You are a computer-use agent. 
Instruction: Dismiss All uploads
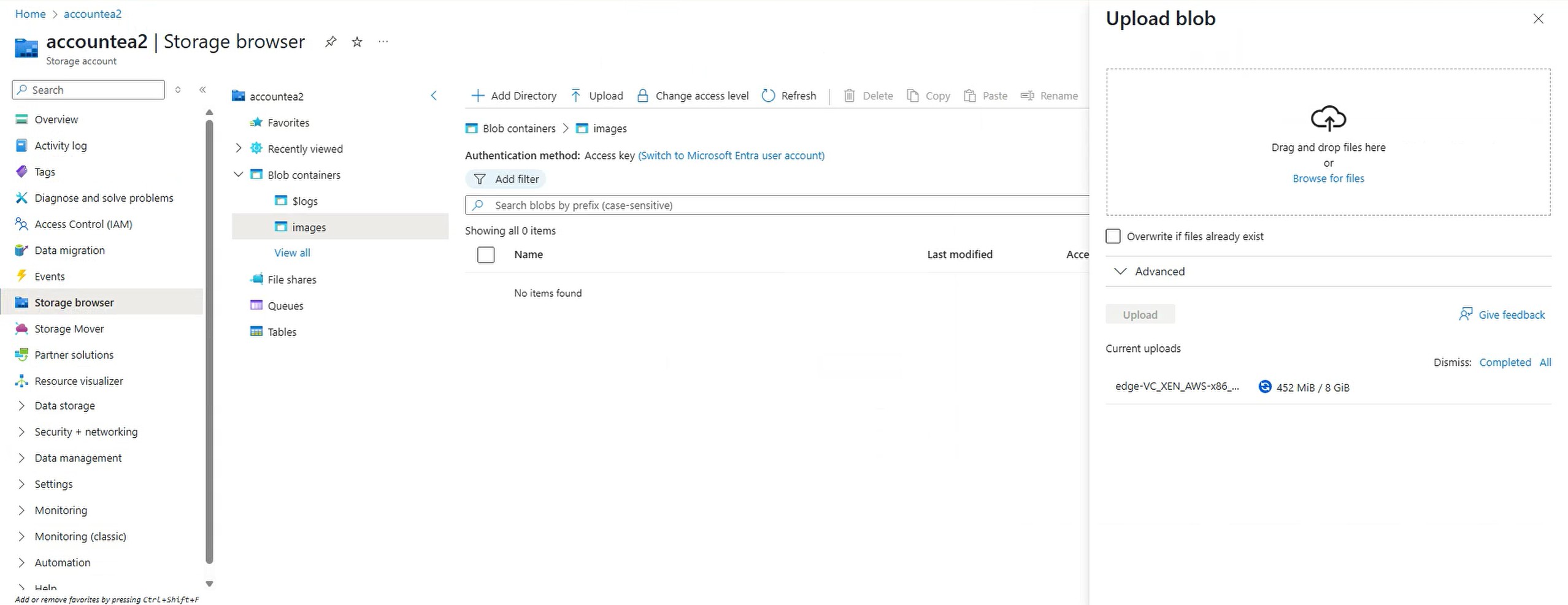pyautogui.click(x=1545, y=362)
